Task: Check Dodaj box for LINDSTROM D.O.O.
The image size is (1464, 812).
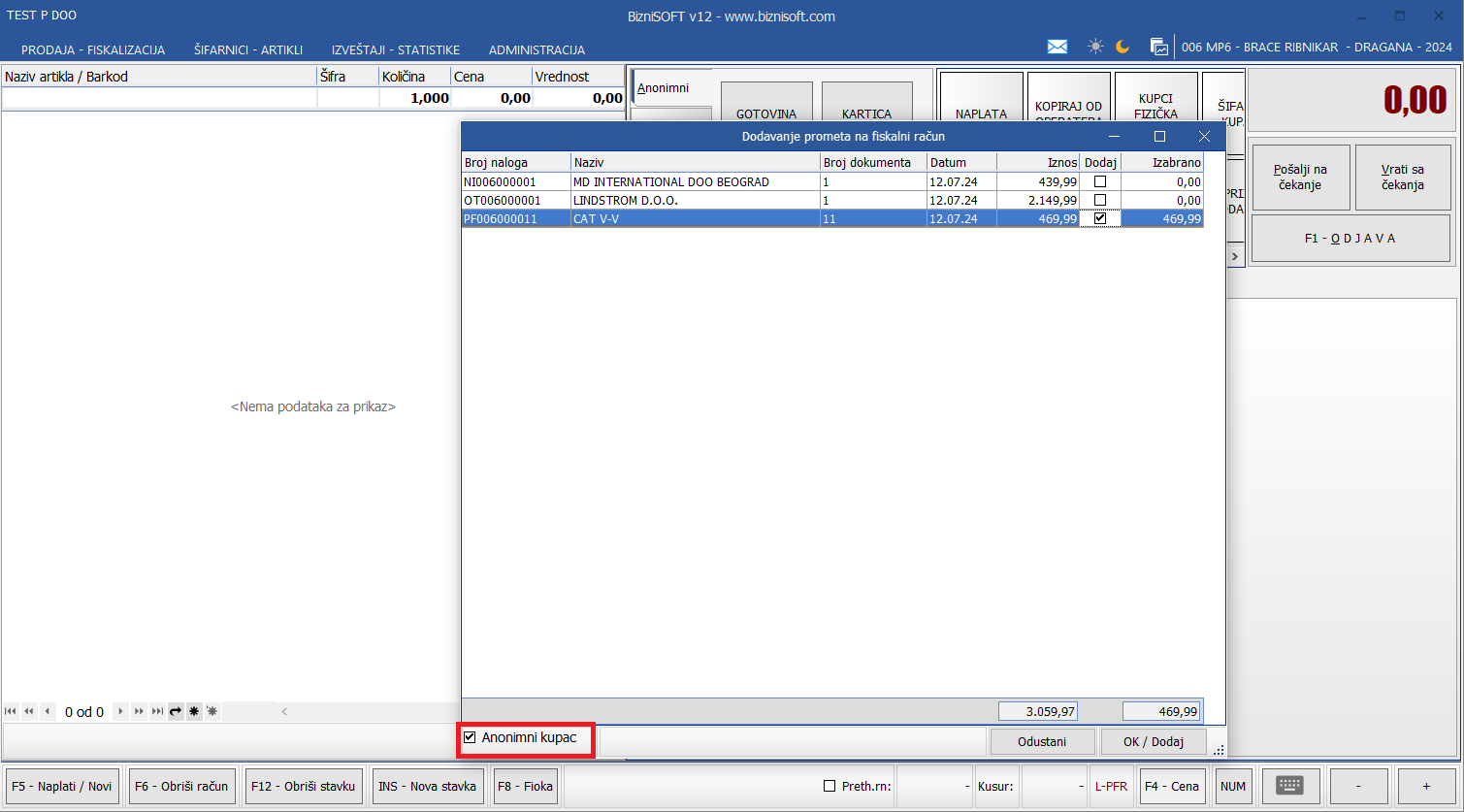Action: click(x=1100, y=200)
